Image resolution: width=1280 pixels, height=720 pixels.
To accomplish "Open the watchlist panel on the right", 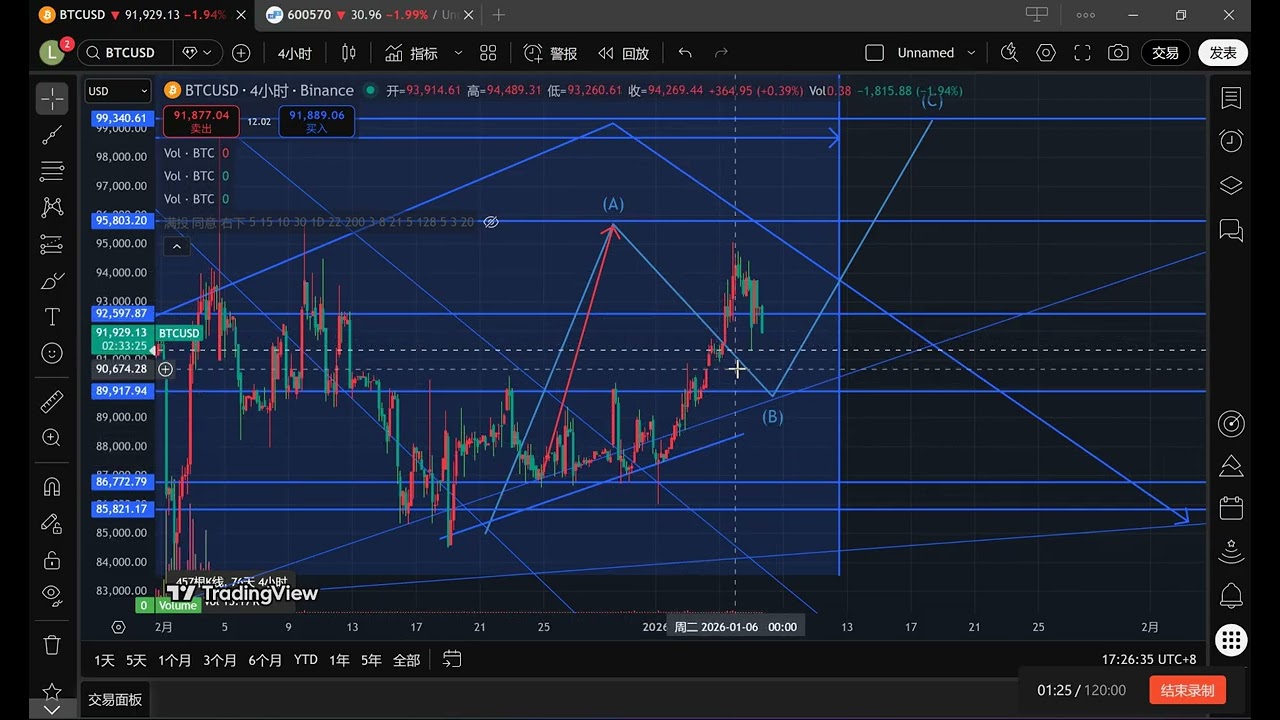I will (x=1231, y=98).
